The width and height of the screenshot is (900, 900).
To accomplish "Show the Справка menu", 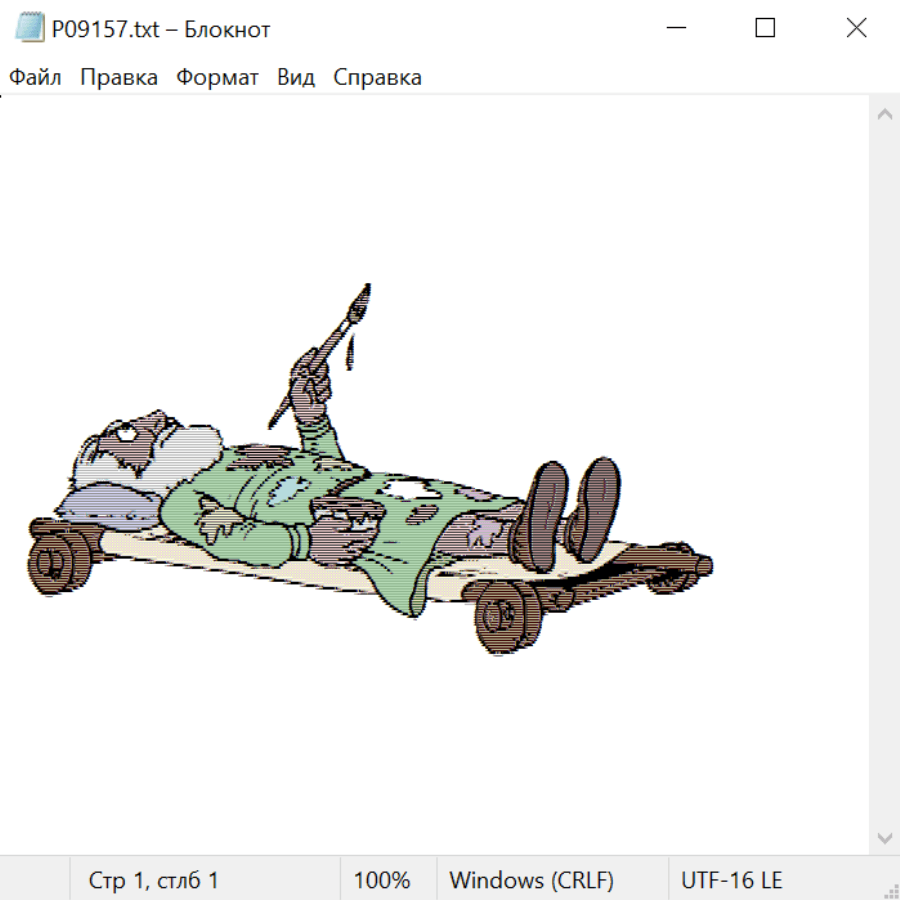I will point(377,78).
